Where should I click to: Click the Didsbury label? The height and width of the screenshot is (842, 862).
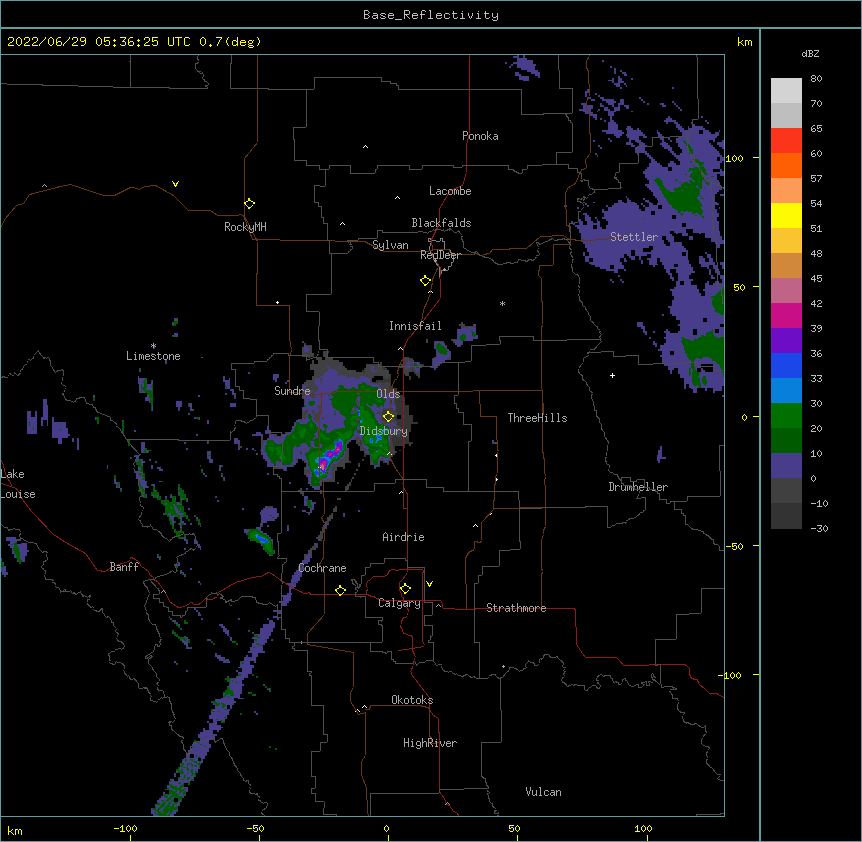click(x=384, y=431)
